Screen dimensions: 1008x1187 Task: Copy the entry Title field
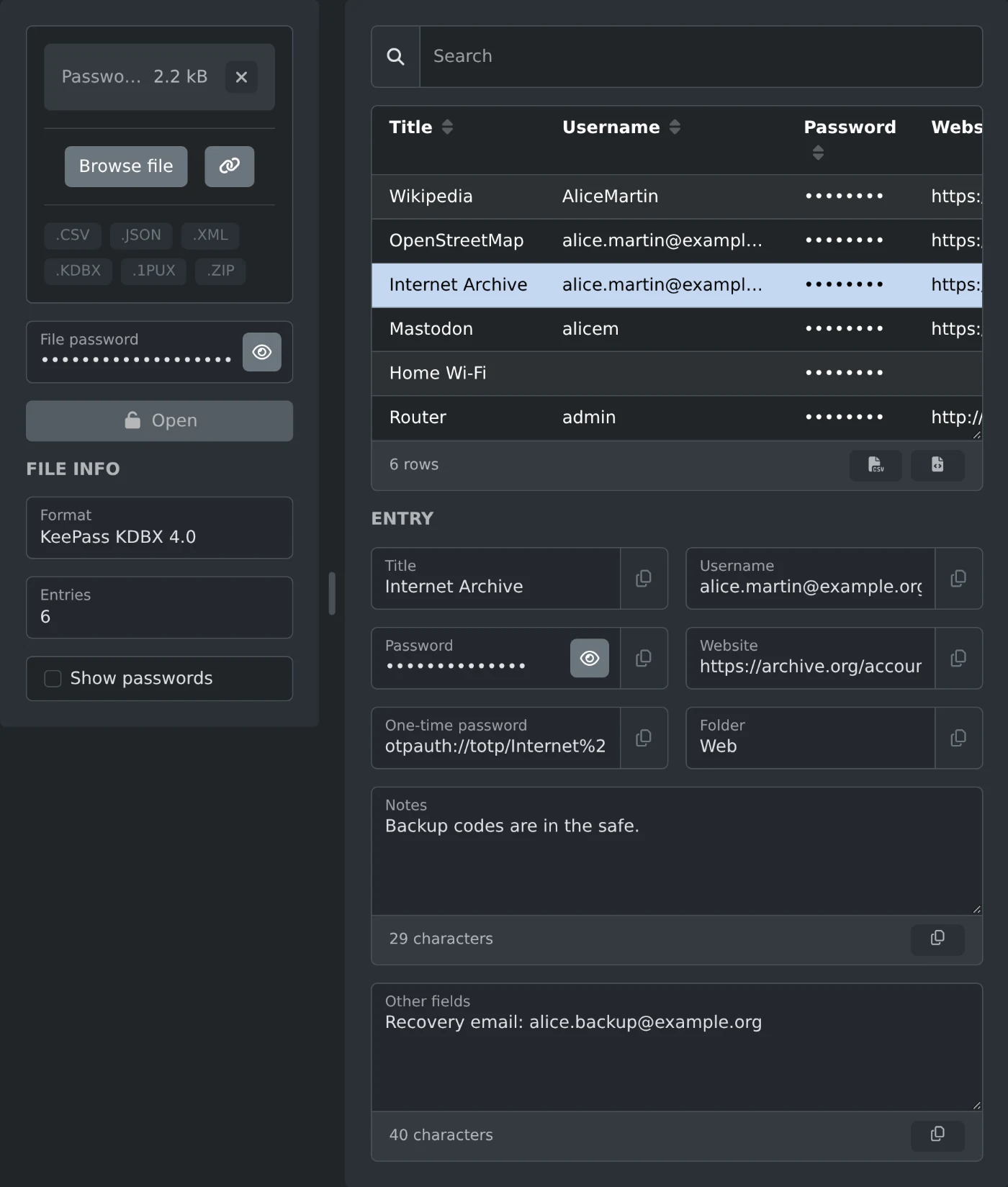coord(644,579)
